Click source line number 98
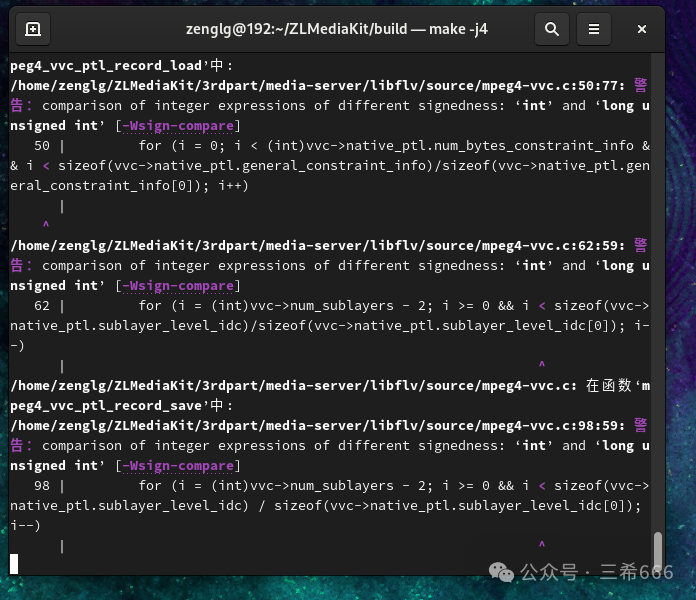Screen dimensions: 696x600 pos(41,485)
